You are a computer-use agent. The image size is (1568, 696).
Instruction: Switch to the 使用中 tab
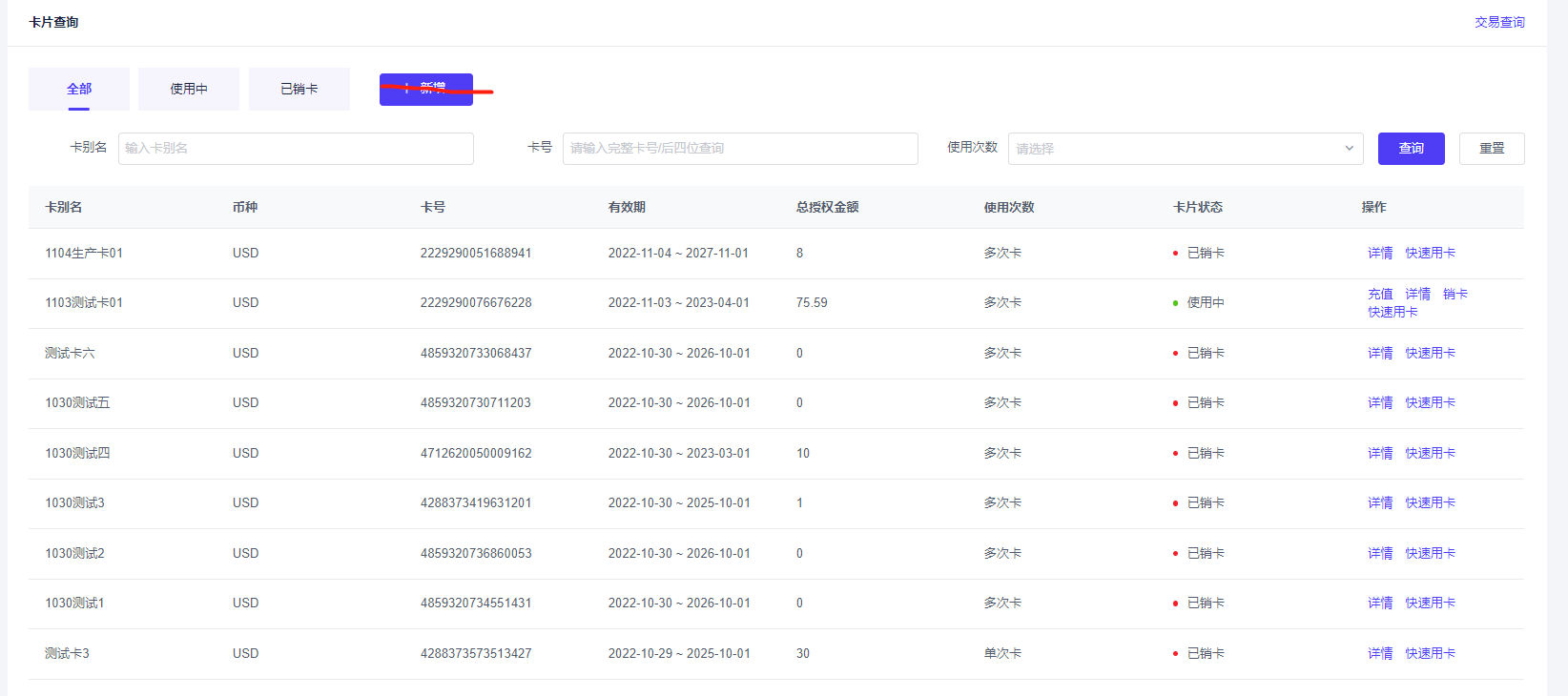189,89
